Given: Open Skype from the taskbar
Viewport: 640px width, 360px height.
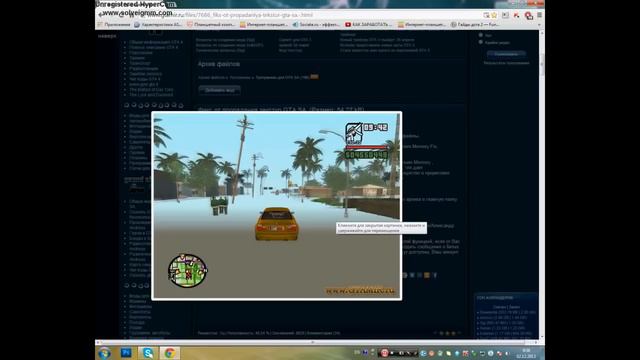Looking at the screenshot, I should pyautogui.click(x=148, y=353).
